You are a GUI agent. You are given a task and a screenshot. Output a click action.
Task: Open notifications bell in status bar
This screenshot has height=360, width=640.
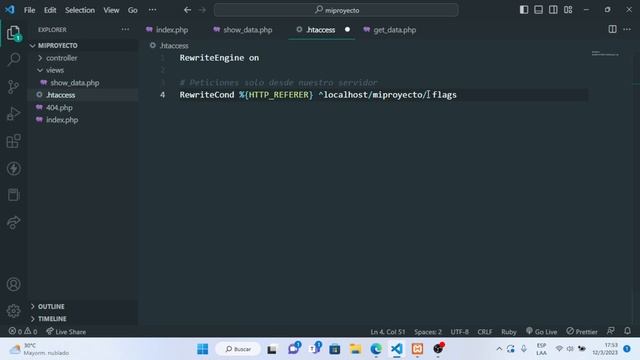coord(627,331)
